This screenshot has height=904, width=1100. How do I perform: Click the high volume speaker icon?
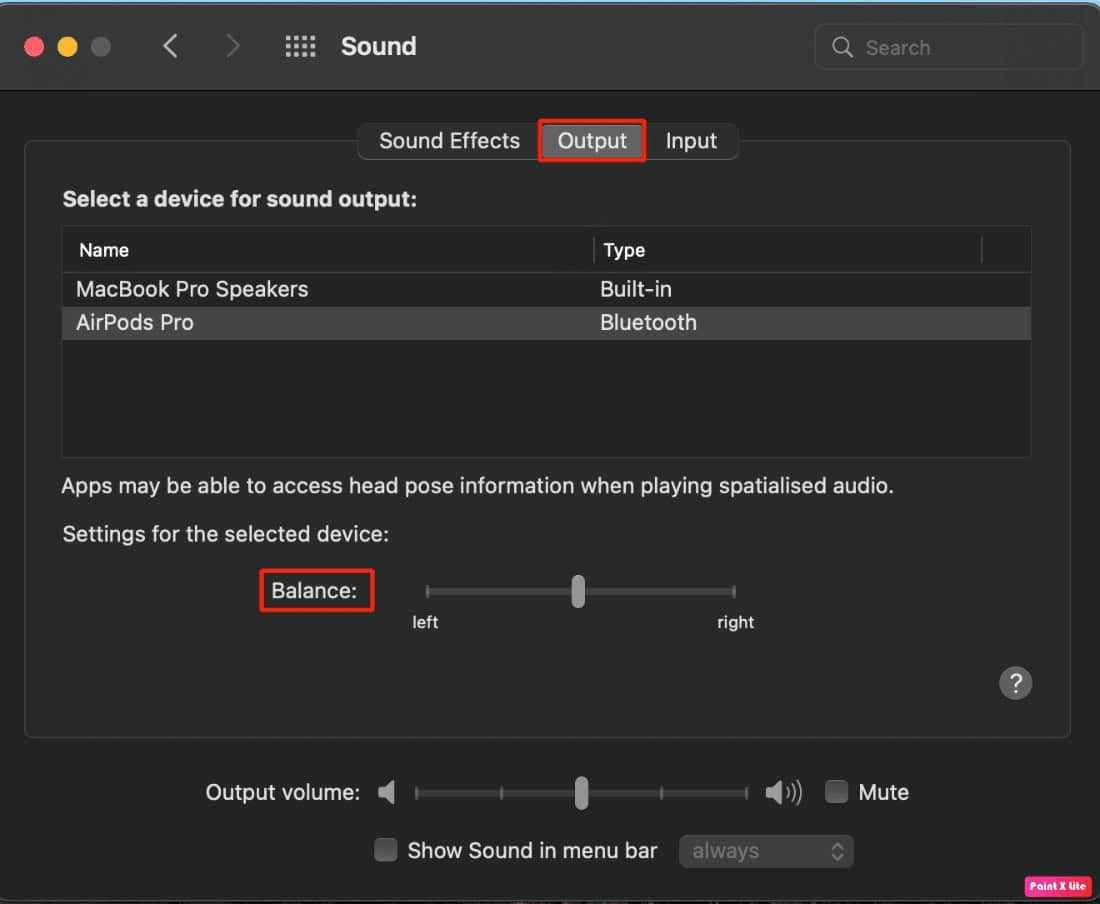pyautogui.click(x=784, y=792)
